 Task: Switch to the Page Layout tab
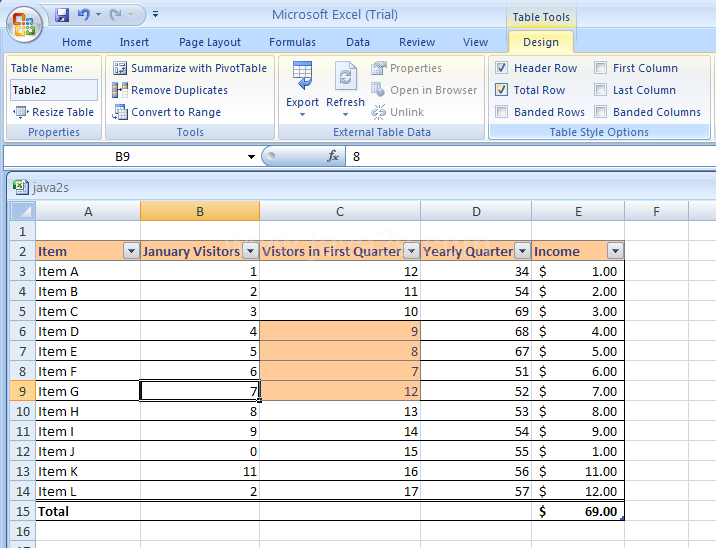click(x=210, y=42)
